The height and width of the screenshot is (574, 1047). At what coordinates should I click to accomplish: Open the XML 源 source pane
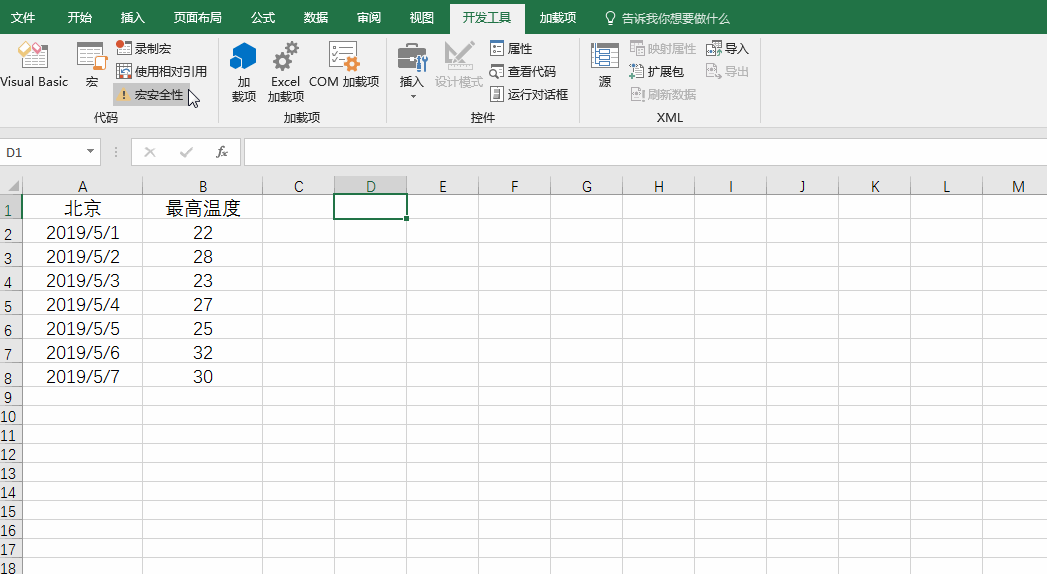click(605, 65)
